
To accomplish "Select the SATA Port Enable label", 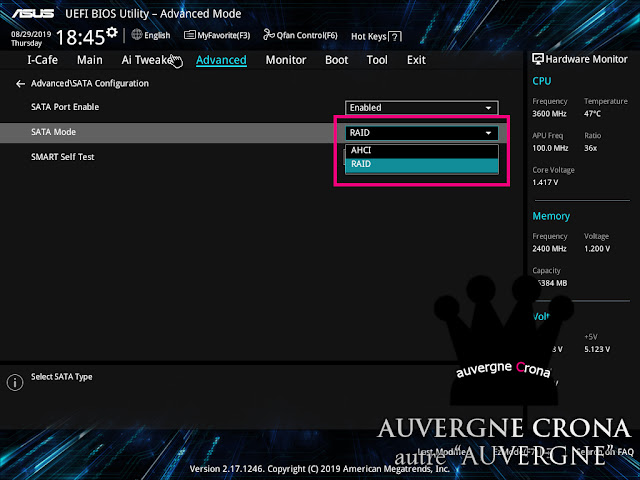I will [65, 107].
